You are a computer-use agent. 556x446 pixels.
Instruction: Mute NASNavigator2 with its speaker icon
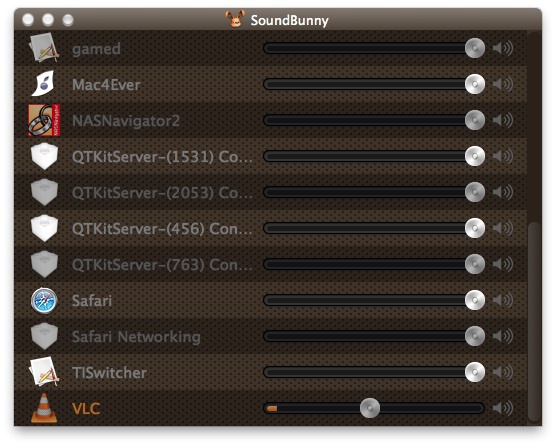(x=503, y=120)
